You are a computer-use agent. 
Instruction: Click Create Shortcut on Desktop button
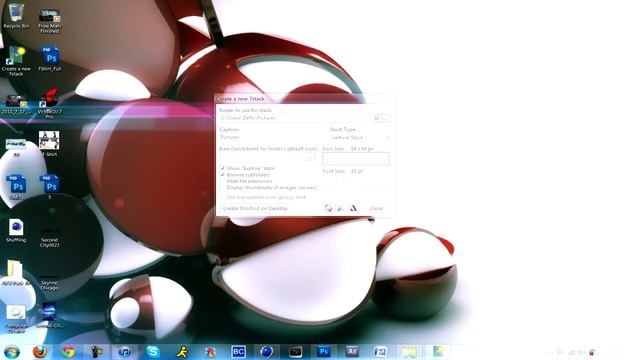point(255,208)
